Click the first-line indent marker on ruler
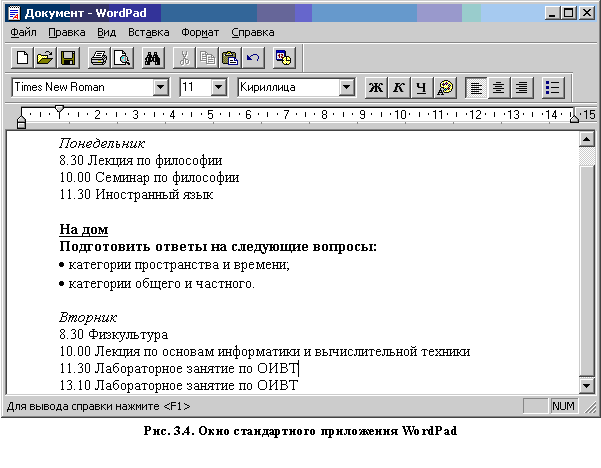 59,109
